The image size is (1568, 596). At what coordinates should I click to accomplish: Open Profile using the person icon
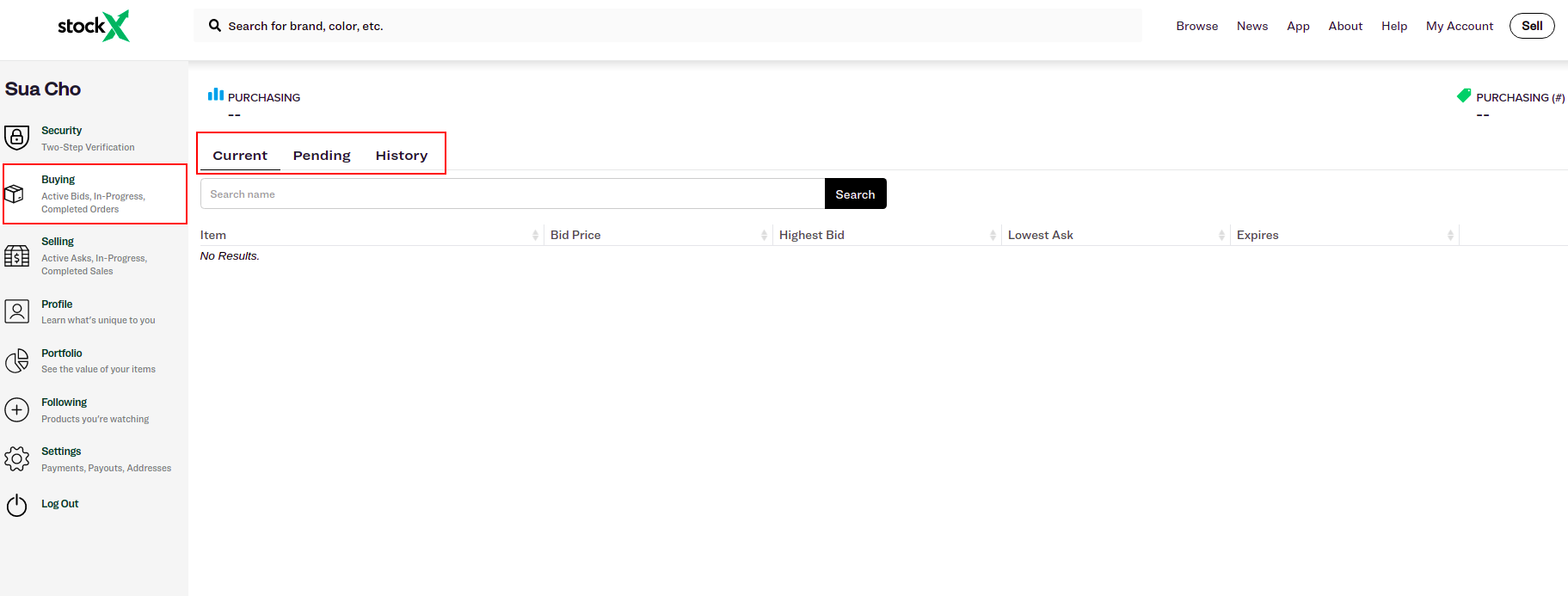(x=17, y=311)
